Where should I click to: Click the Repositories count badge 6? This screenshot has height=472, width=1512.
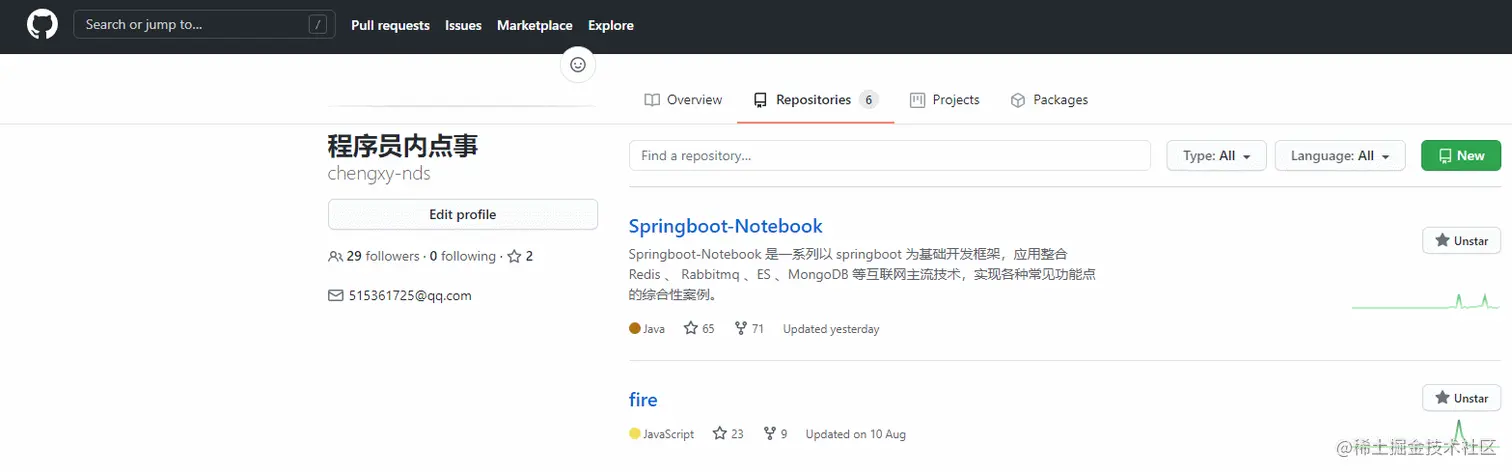(x=869, y=100)
